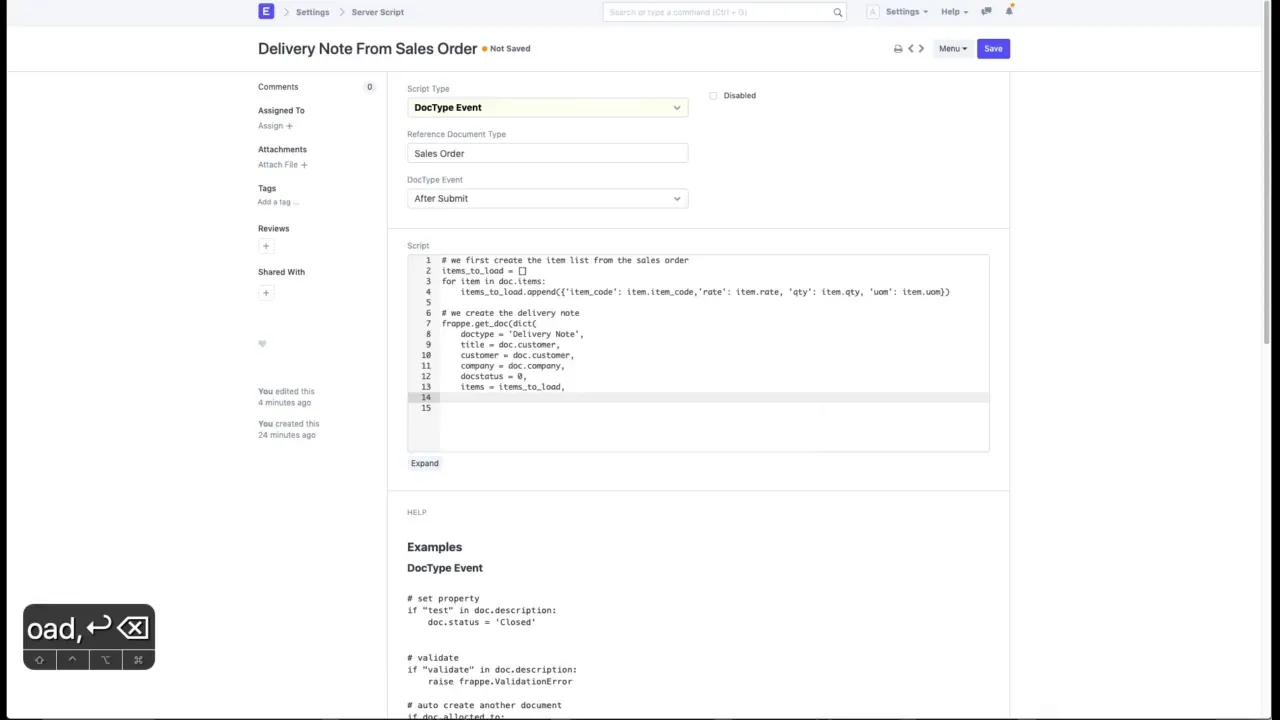
Task: Open the Help menu
Action: coord(954,12)
